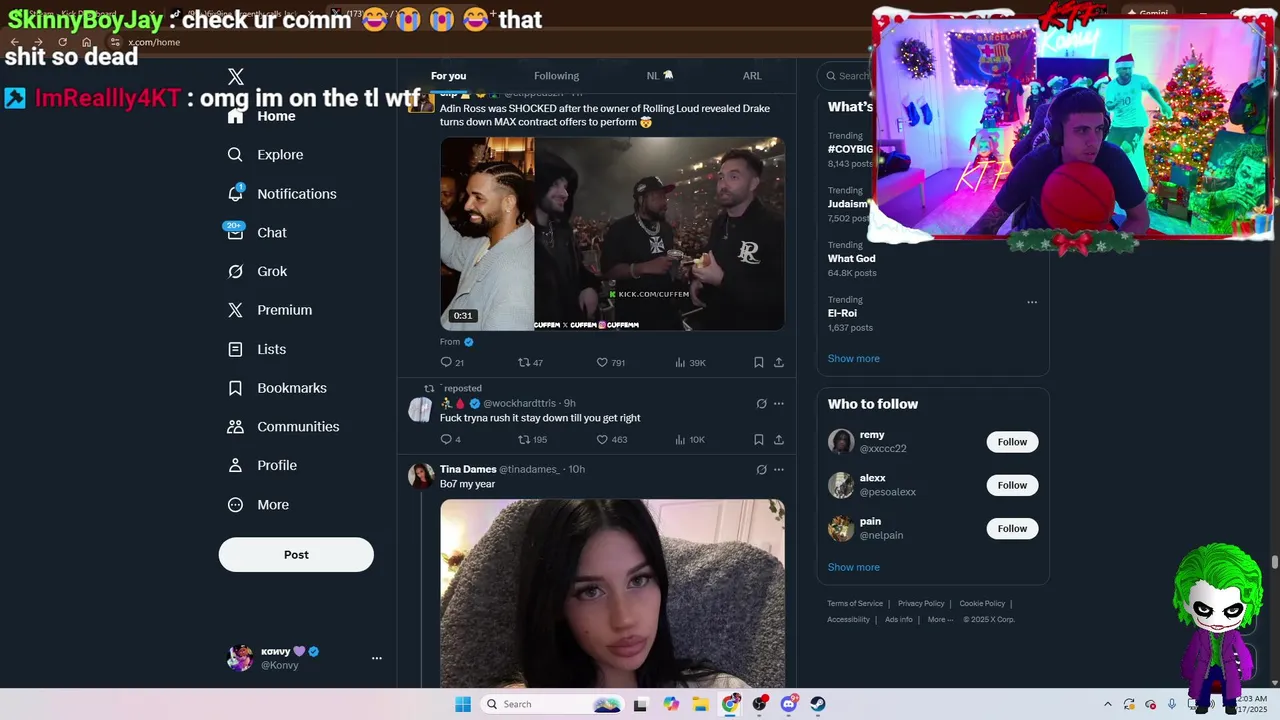The image size is (1280, 720).
Task: Open the Privacy Policy link
Action: [921, 604]
